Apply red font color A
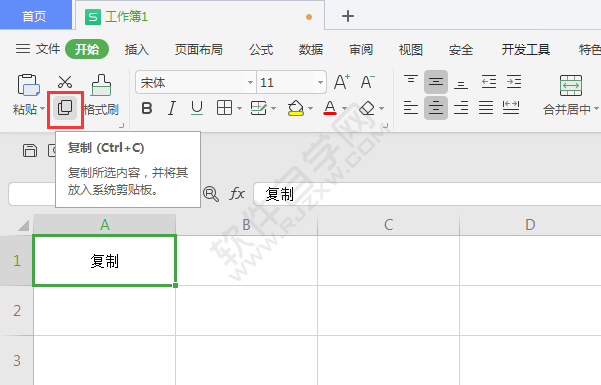The width and height of the screenshot is (601, 385). 330,108
